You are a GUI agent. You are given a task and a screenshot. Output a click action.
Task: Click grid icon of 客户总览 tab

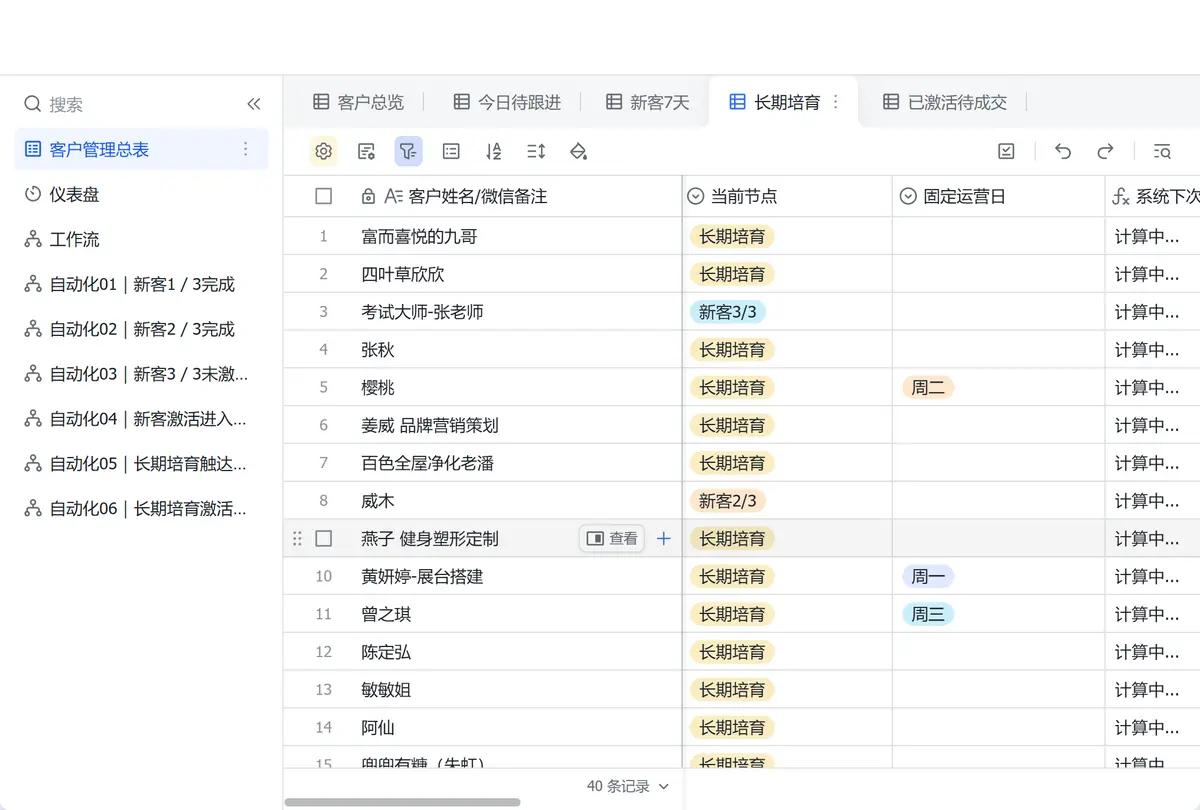[321, 102]
